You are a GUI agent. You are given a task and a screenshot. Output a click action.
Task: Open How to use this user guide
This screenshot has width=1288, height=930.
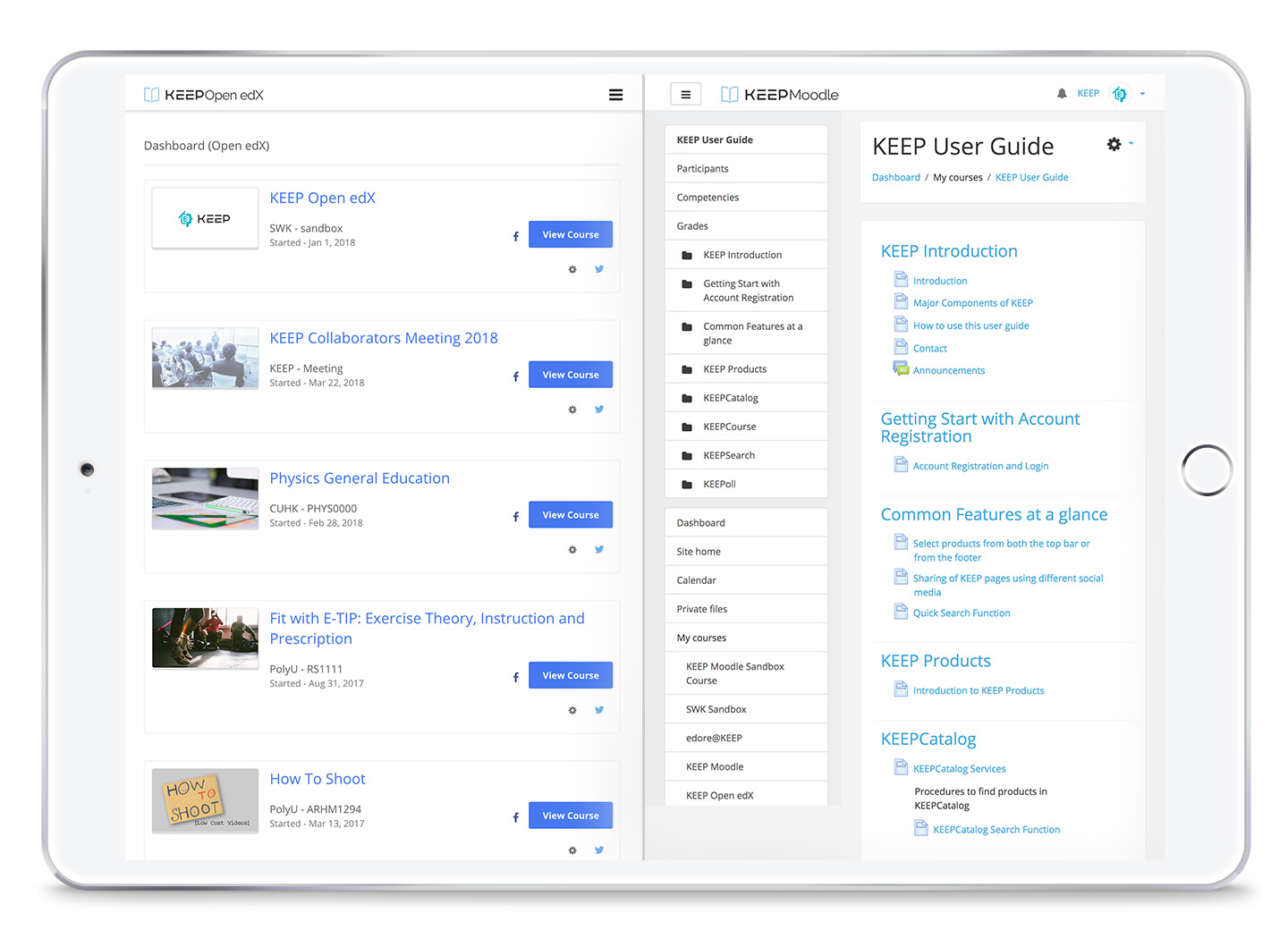970,325
